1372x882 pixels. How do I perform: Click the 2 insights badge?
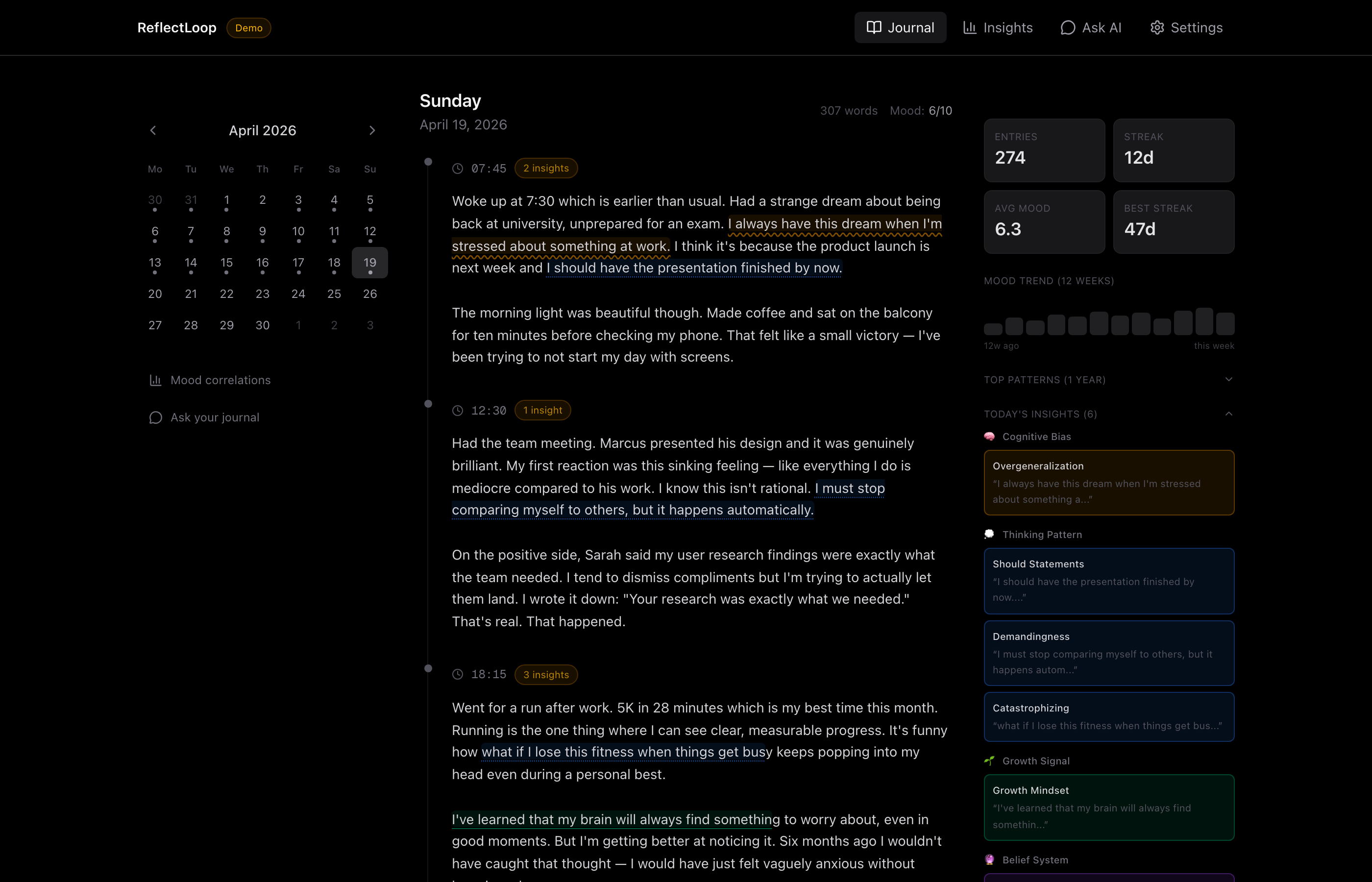pos(546,169)
